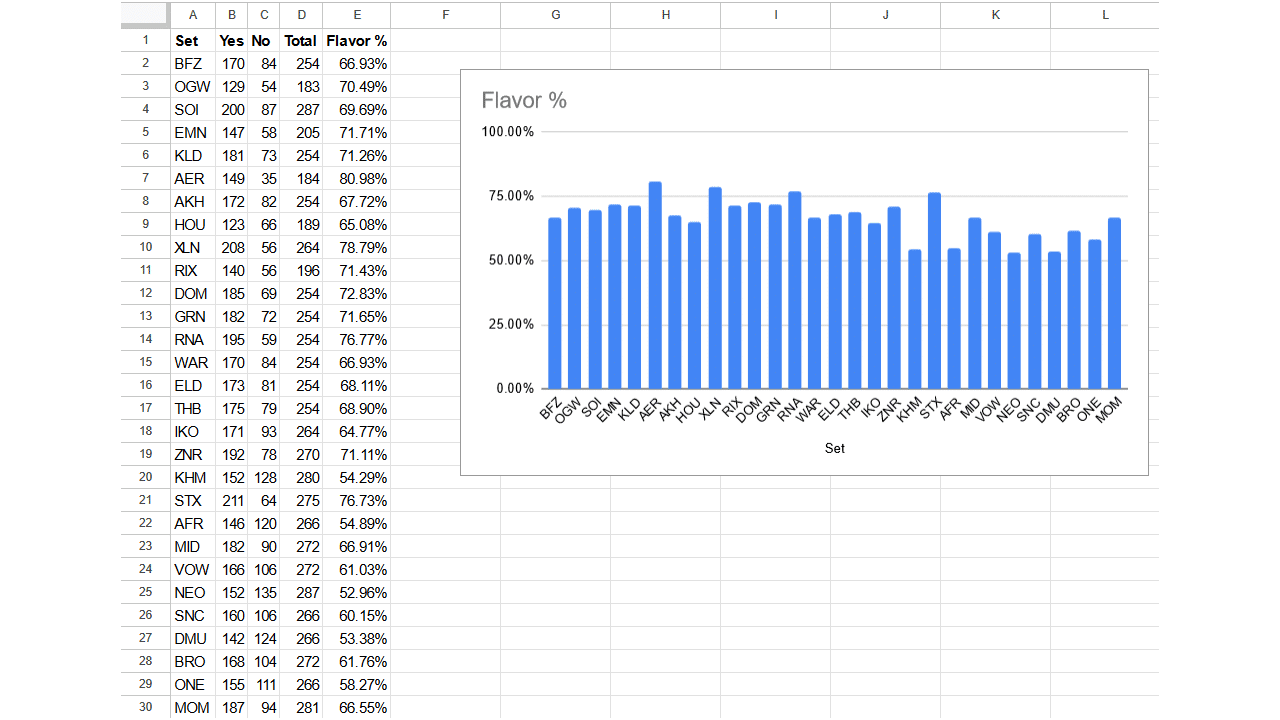Click the 100.00% vertical axis label
This screenshot has width=1280, height=720.
(508, 132)
